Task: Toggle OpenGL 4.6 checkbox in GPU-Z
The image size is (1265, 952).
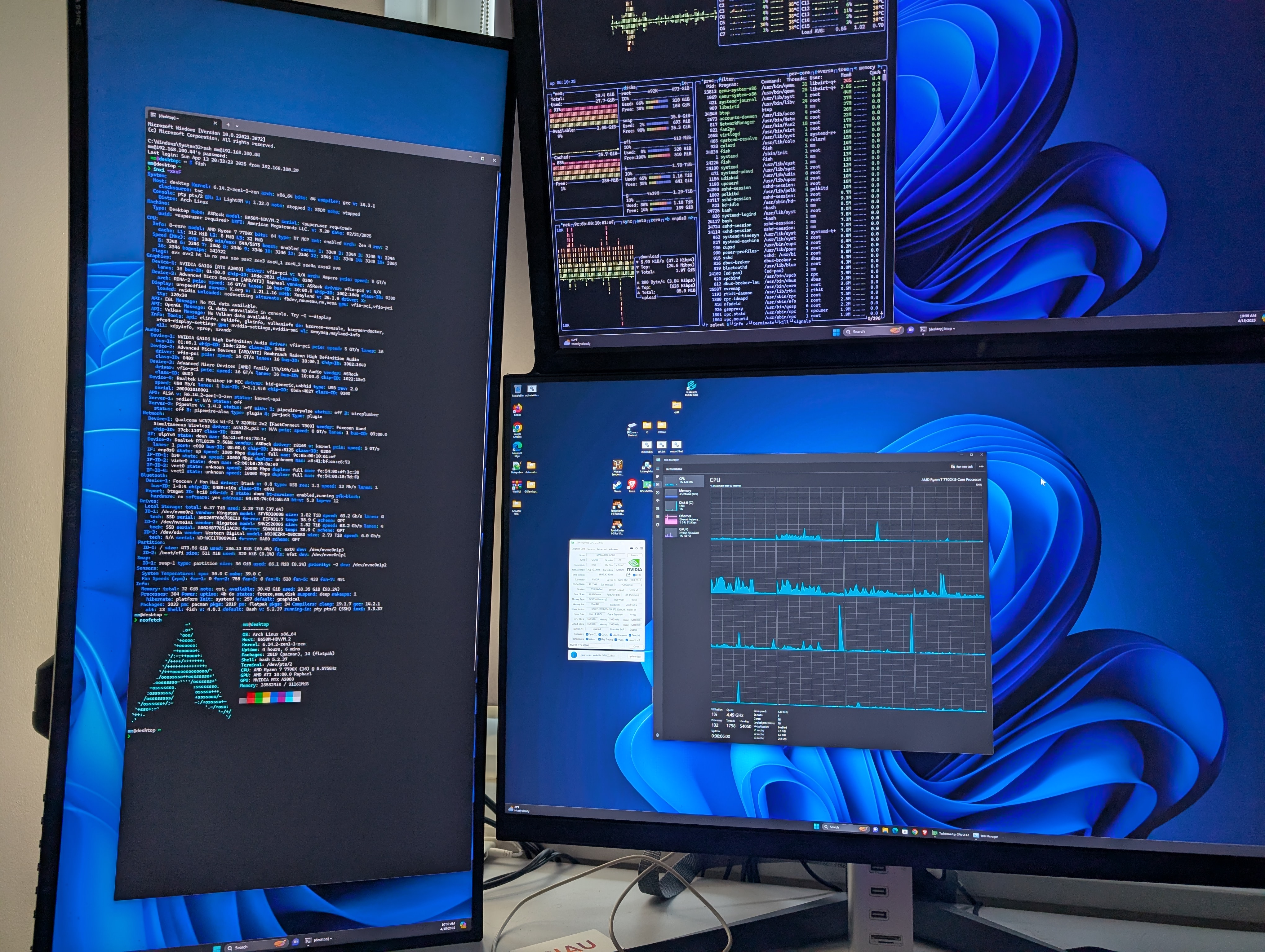Action: (x=627, y=640)
